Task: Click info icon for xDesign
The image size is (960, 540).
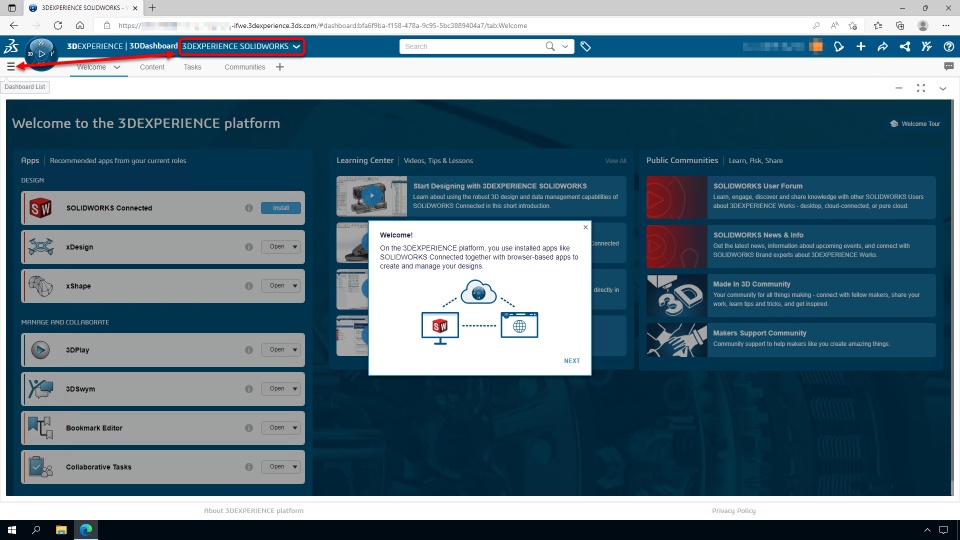Action: pyautogui.click(x=249, y=247)
